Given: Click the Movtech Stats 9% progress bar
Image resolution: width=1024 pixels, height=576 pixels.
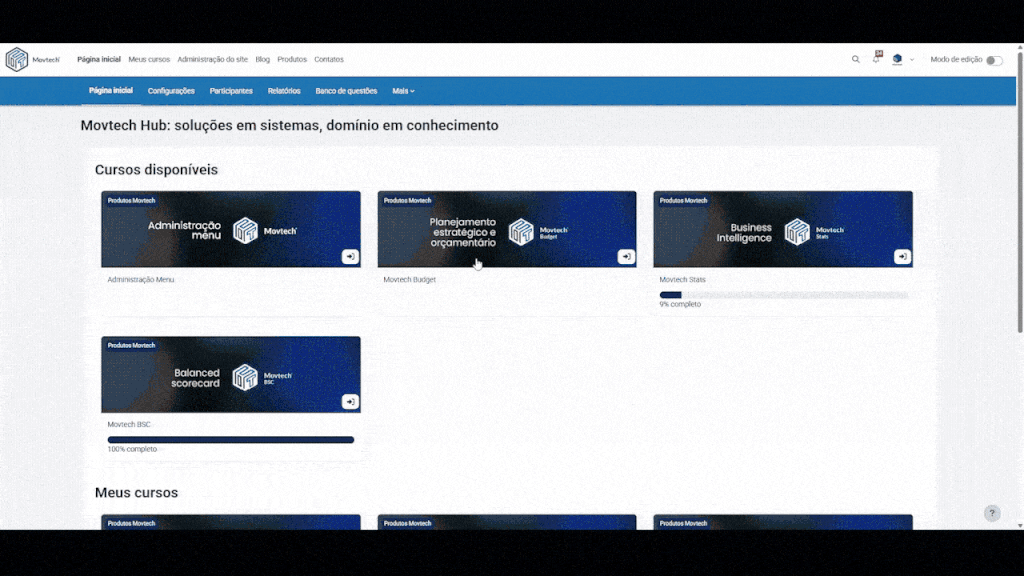Looking at the screenshot, I should click(x=783, y=295).
